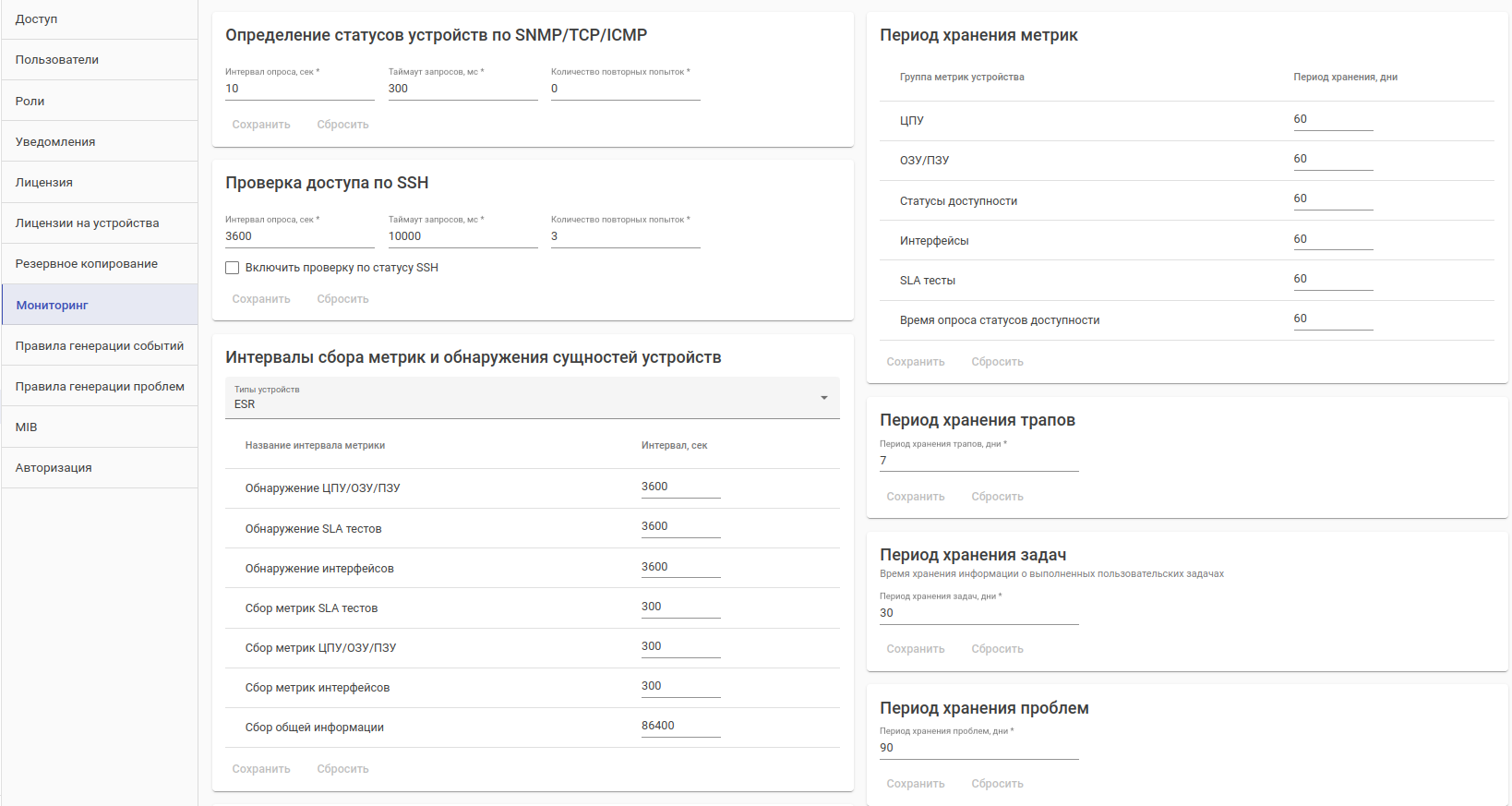The image size is (1512, 806).
Task: Open the Users menu item
Action: (57, 60)
